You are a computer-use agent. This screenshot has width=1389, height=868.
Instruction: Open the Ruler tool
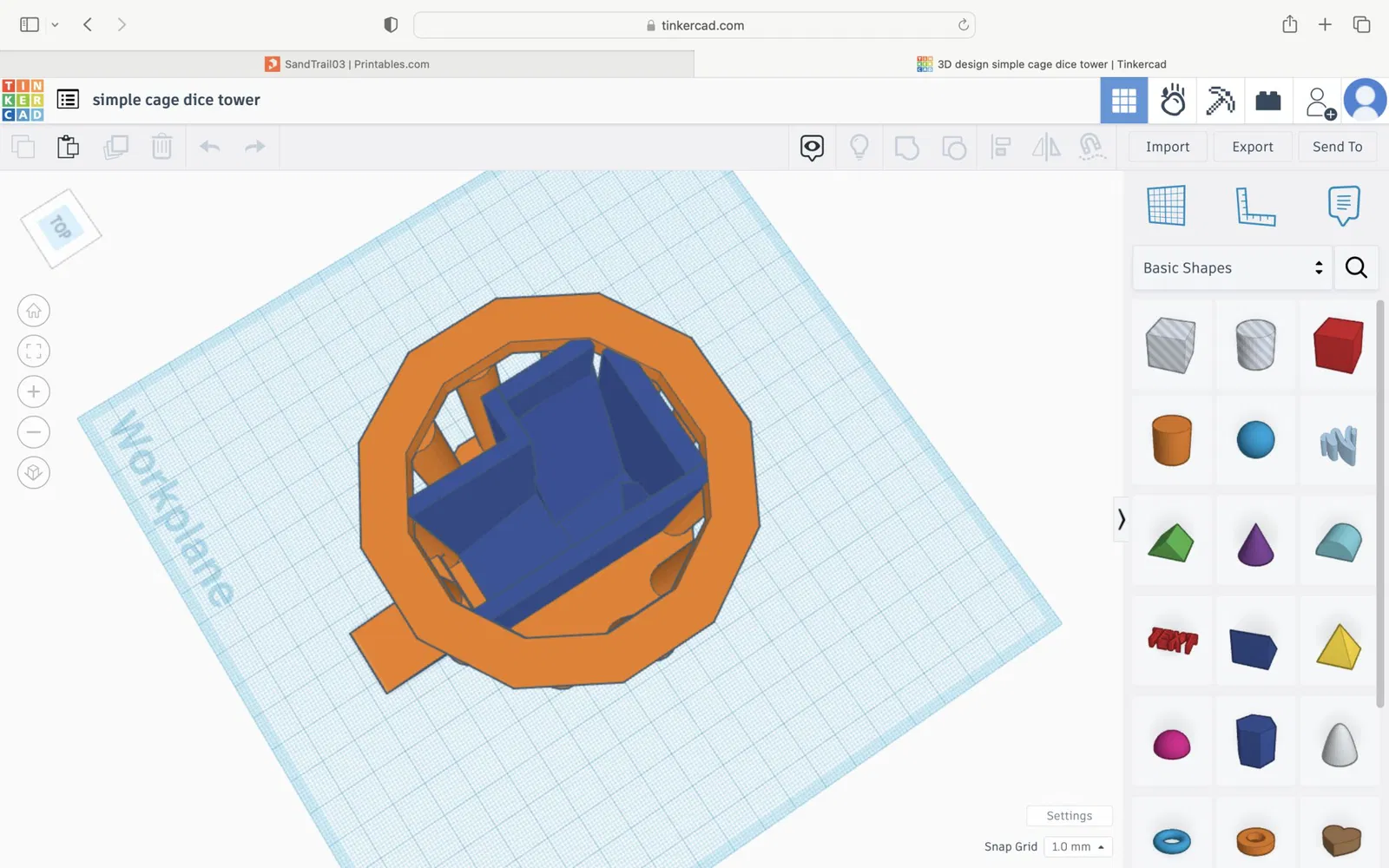1255,207
